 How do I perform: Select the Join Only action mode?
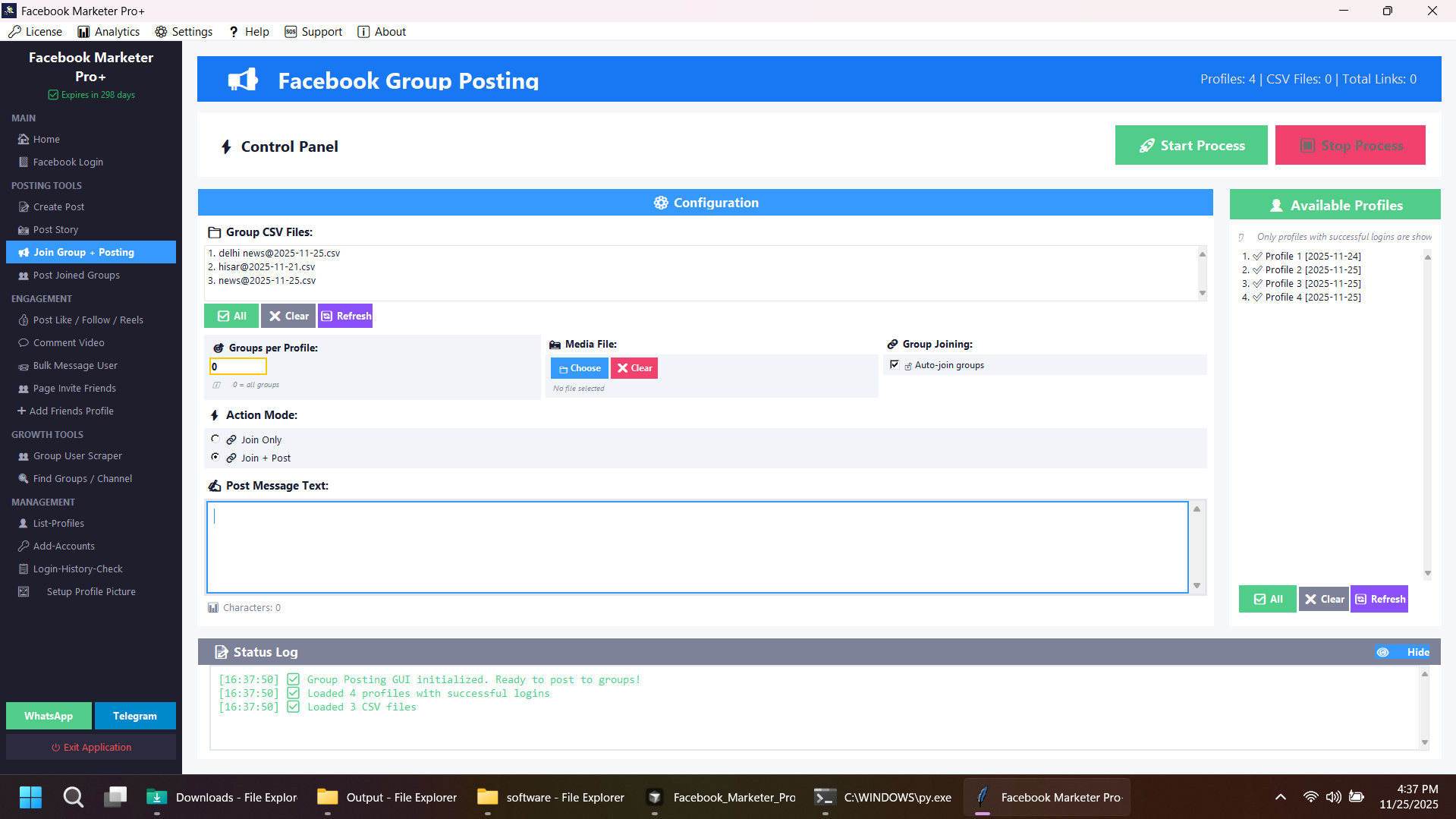tap(215, 439)
